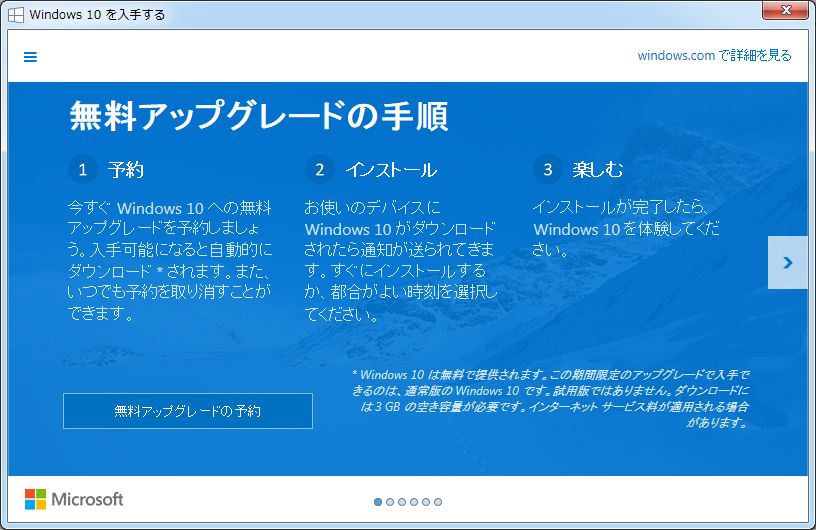
Task: Select the sixth page indicator dot
Action: point(438,502)
